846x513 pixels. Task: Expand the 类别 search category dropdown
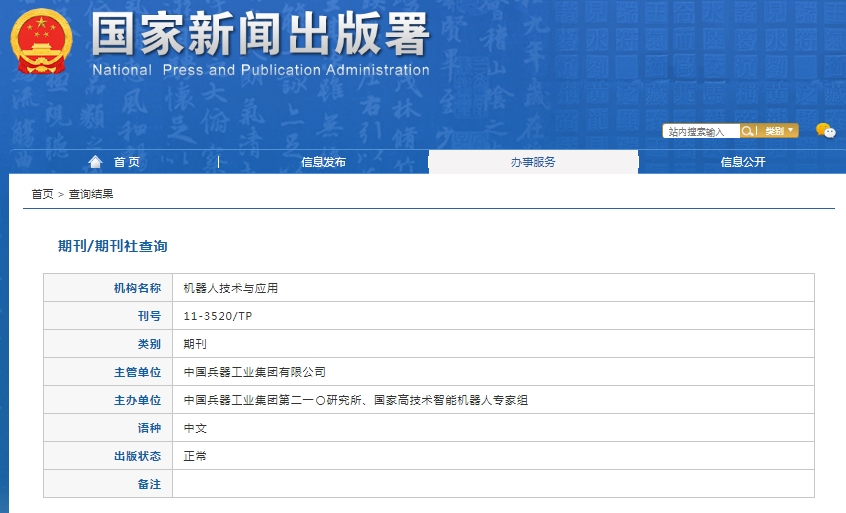pos(780,131)
